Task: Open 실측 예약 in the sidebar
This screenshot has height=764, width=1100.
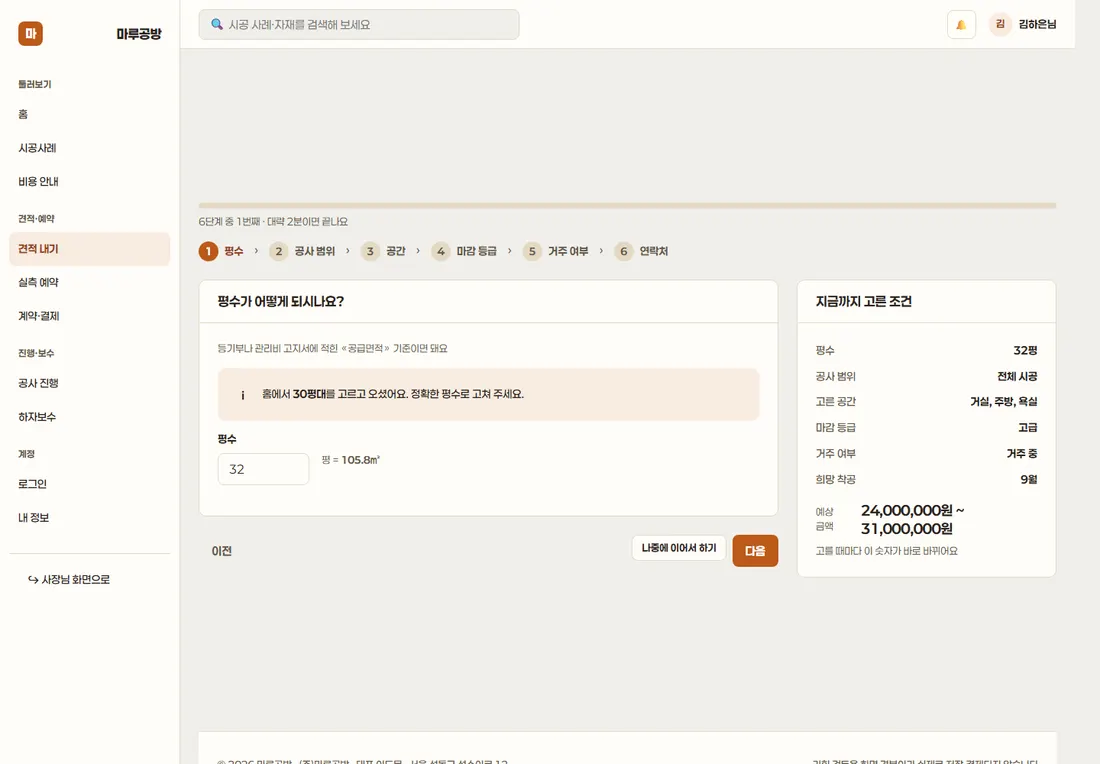Action: point(90,283)
